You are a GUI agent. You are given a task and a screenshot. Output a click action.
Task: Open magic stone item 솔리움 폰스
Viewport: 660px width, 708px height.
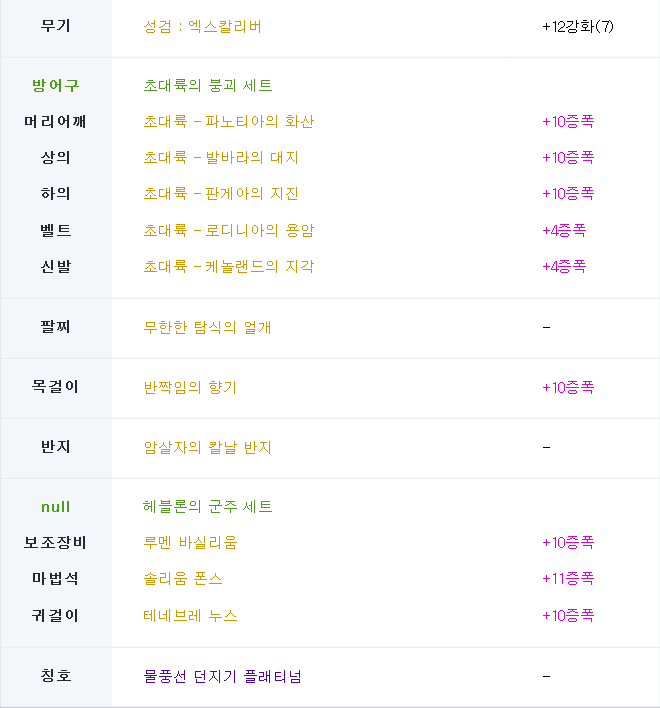[x=183, y=578]
